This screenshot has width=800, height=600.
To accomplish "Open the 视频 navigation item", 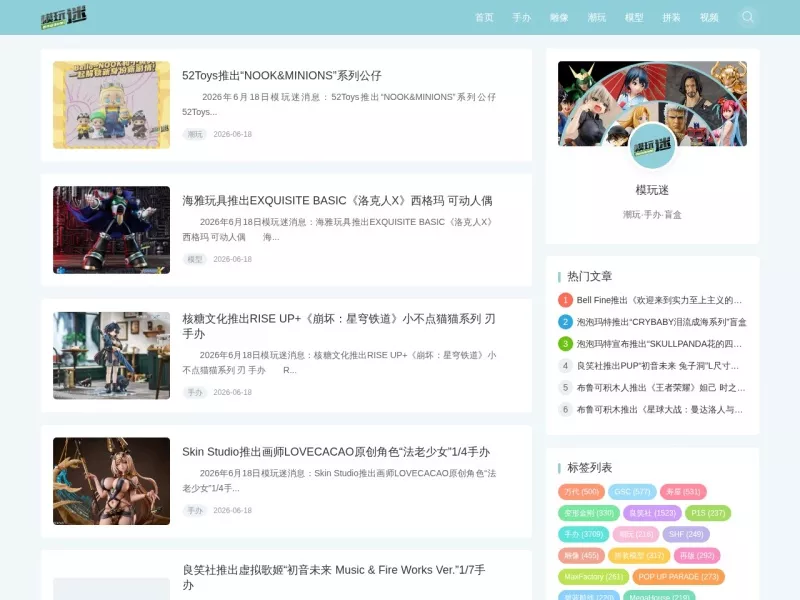I will pos(709,18).
